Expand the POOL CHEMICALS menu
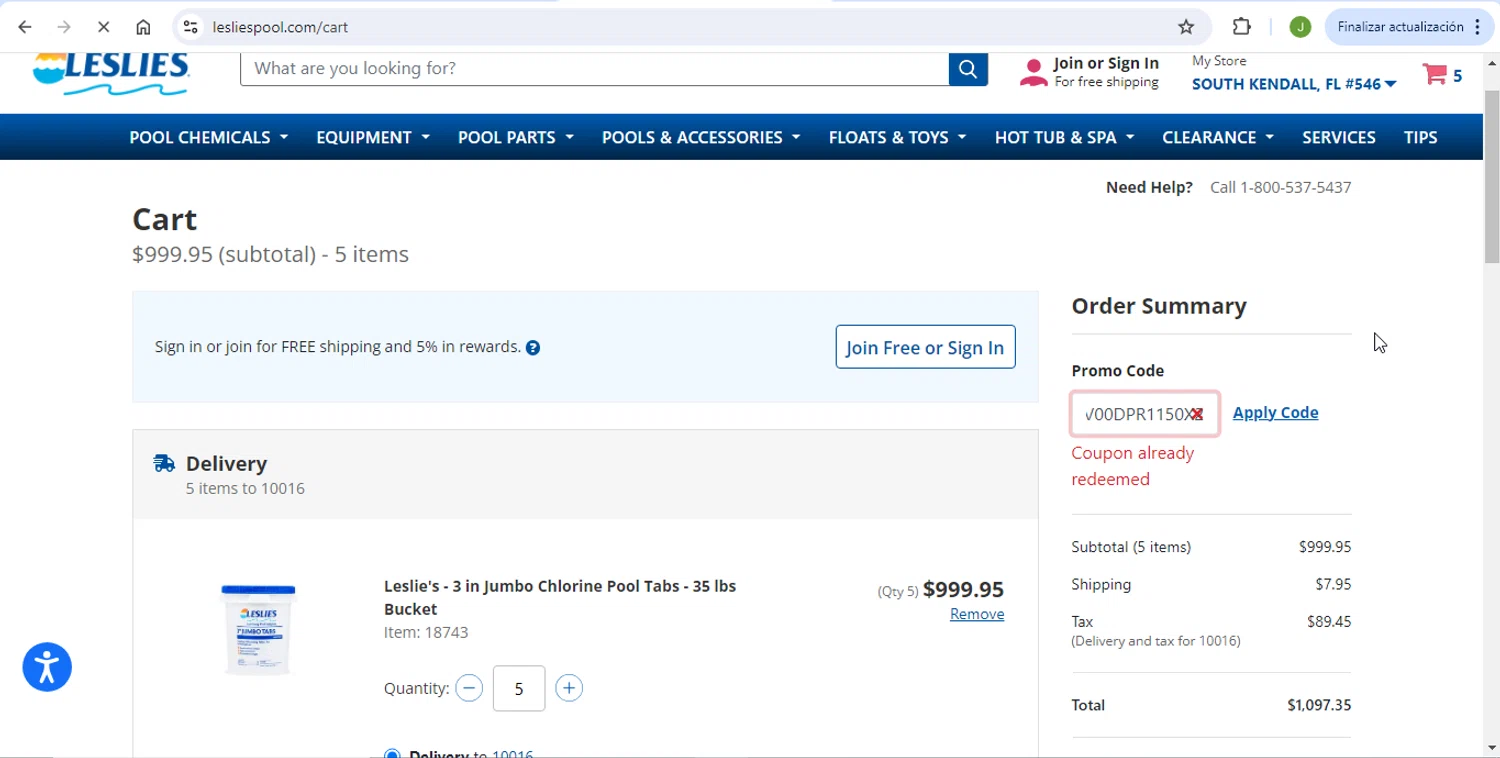The width and height of the screenshot is (1500, 758). coord(208,137)
